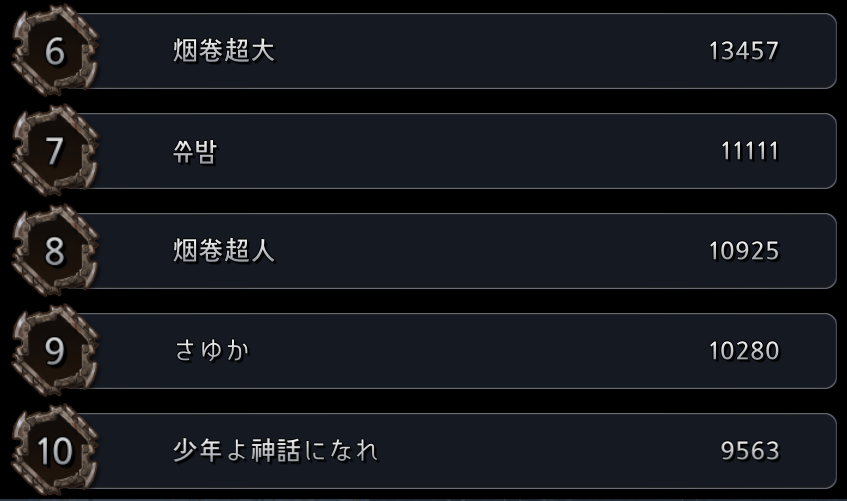Click the score 11111
The width and height of the screenshot is (847, 501).
pos(750,151)
